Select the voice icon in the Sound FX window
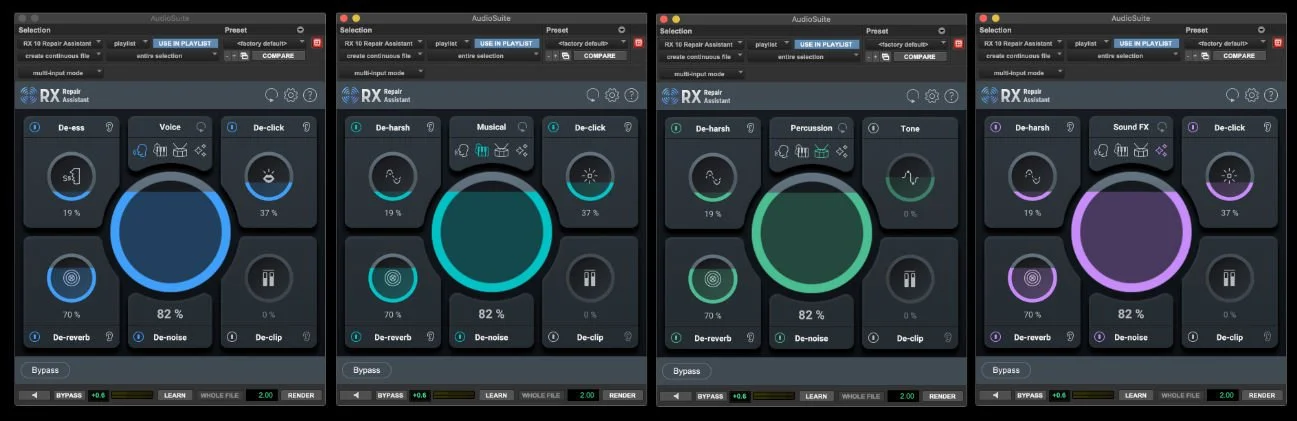Screen dimensions: 1297x421 1101,150
